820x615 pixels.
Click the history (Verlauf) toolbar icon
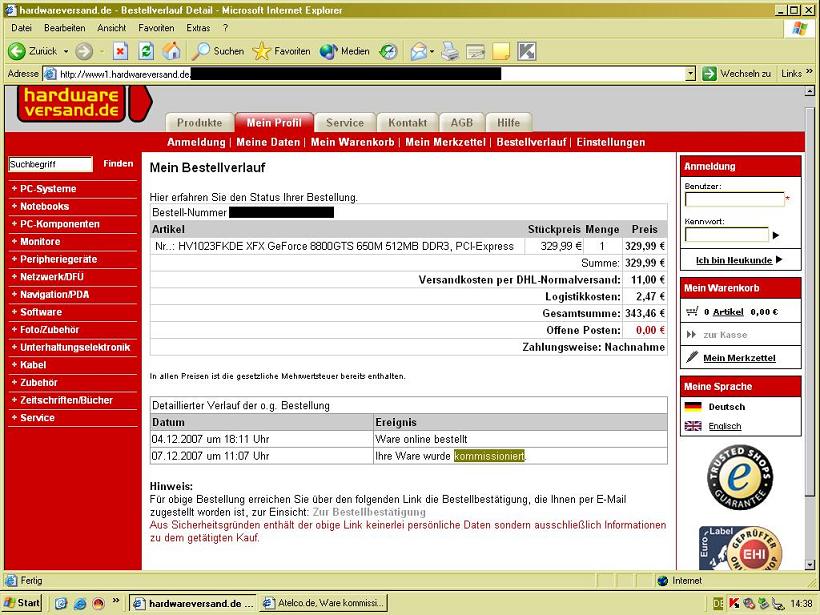(x=388, y=51)
